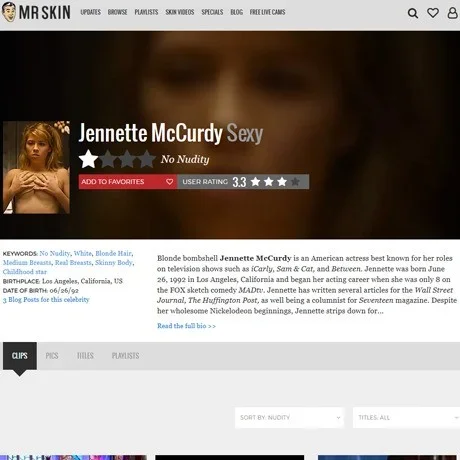460x460 pixels.
Task: Click the Date of Birth text
Action: (x=41, y=290)
